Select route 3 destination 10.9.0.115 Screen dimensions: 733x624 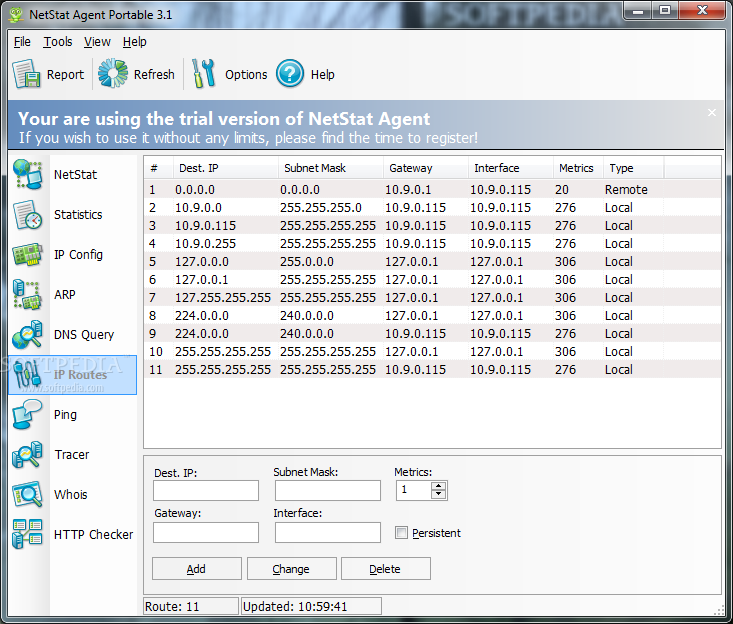coord(432,225)
